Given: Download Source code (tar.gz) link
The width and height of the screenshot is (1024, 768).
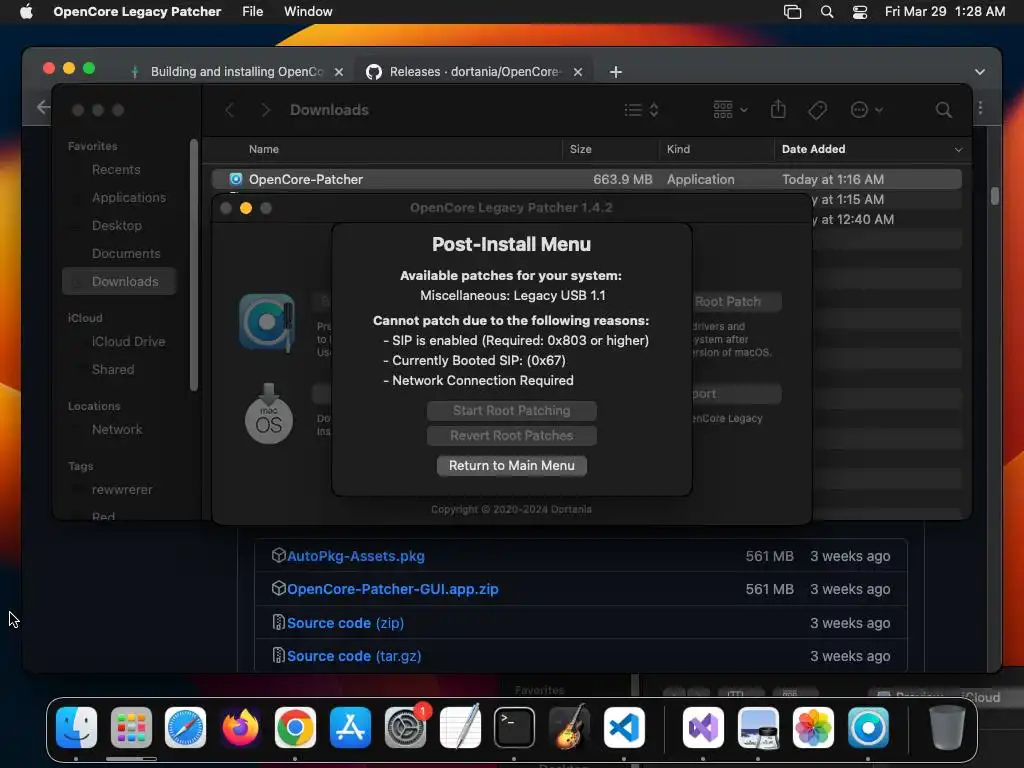Looking at the screenshot, I should pos(353,656).
